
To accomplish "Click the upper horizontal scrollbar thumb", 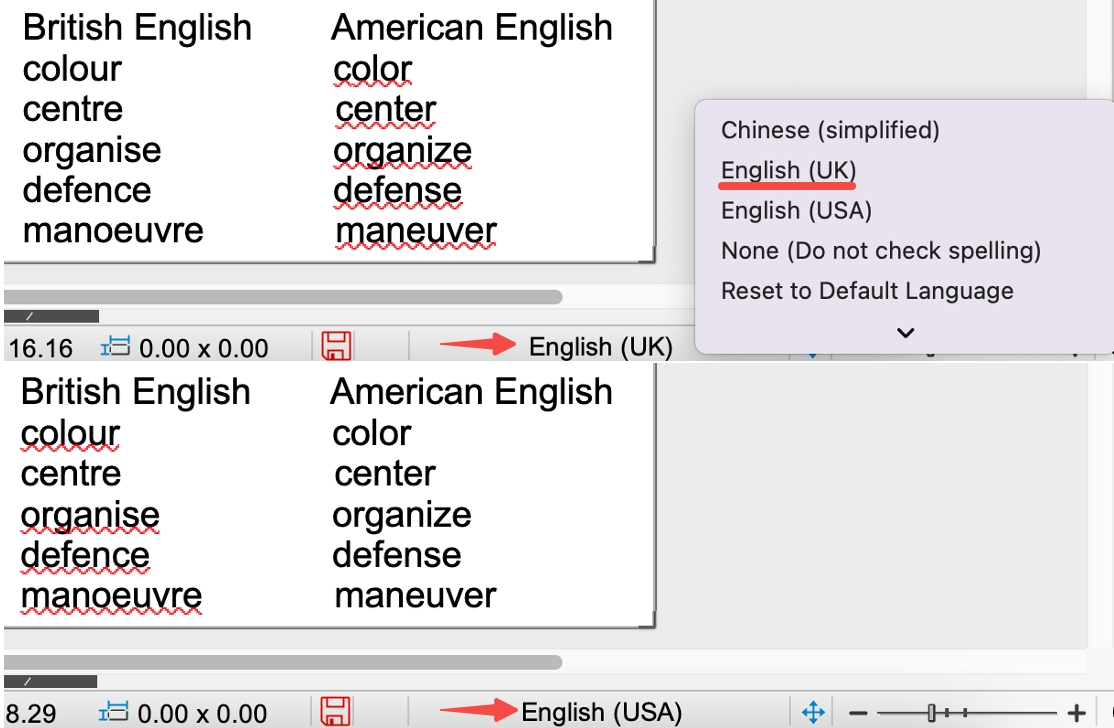I will [283, 297].
